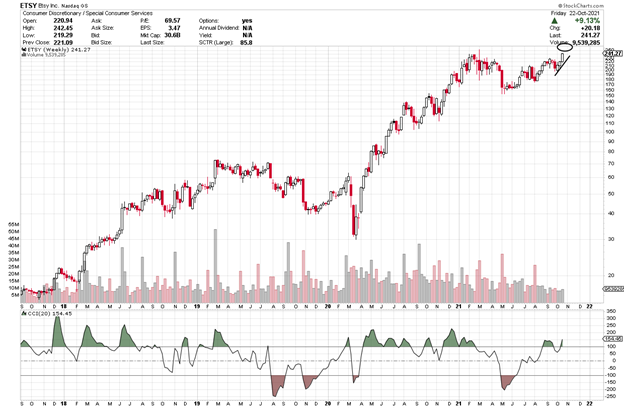Click the 'ETSY (Weekly) 241.27' chart legend
This screenshot has width=624, height=408.
point(58,50)
